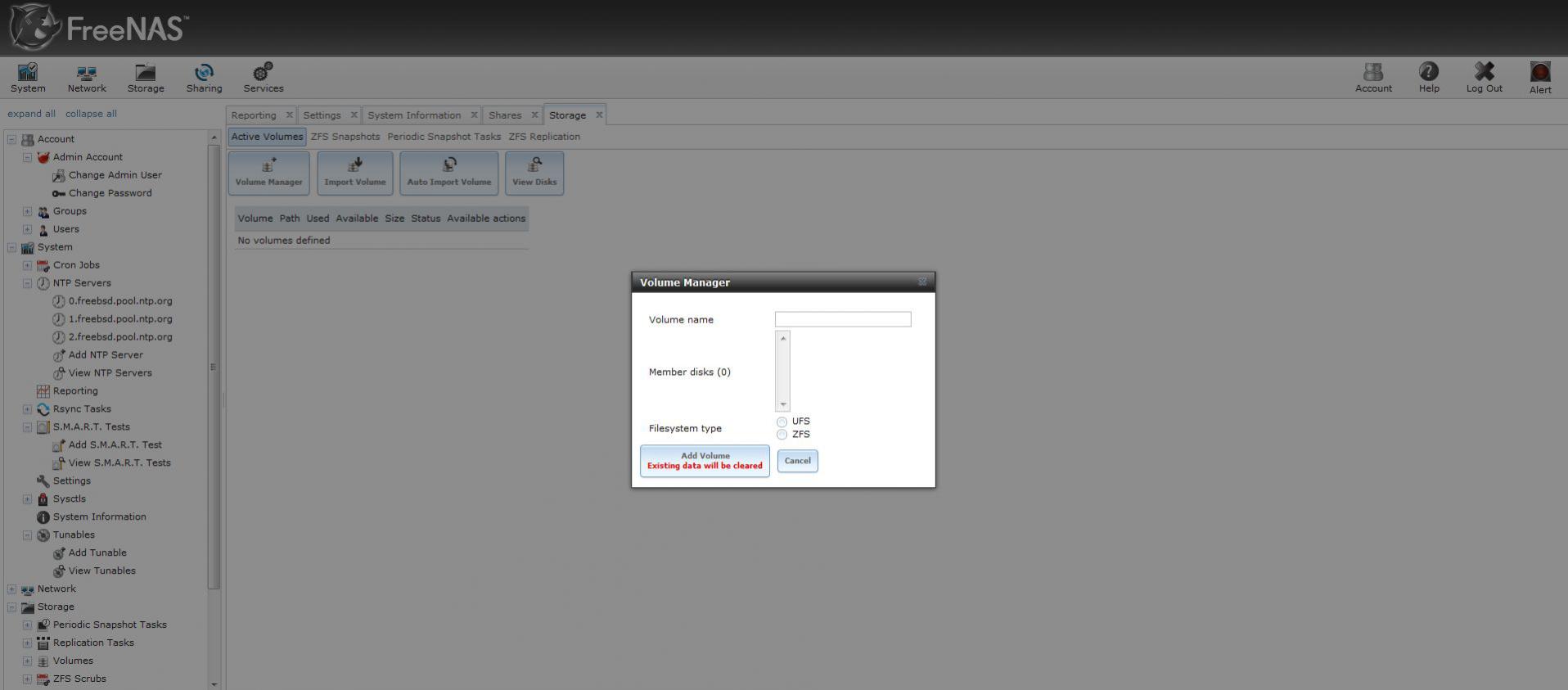Click the View Disks toolbar button
The height and width of the screenshot is (690, 1568).
click(534, 173)
